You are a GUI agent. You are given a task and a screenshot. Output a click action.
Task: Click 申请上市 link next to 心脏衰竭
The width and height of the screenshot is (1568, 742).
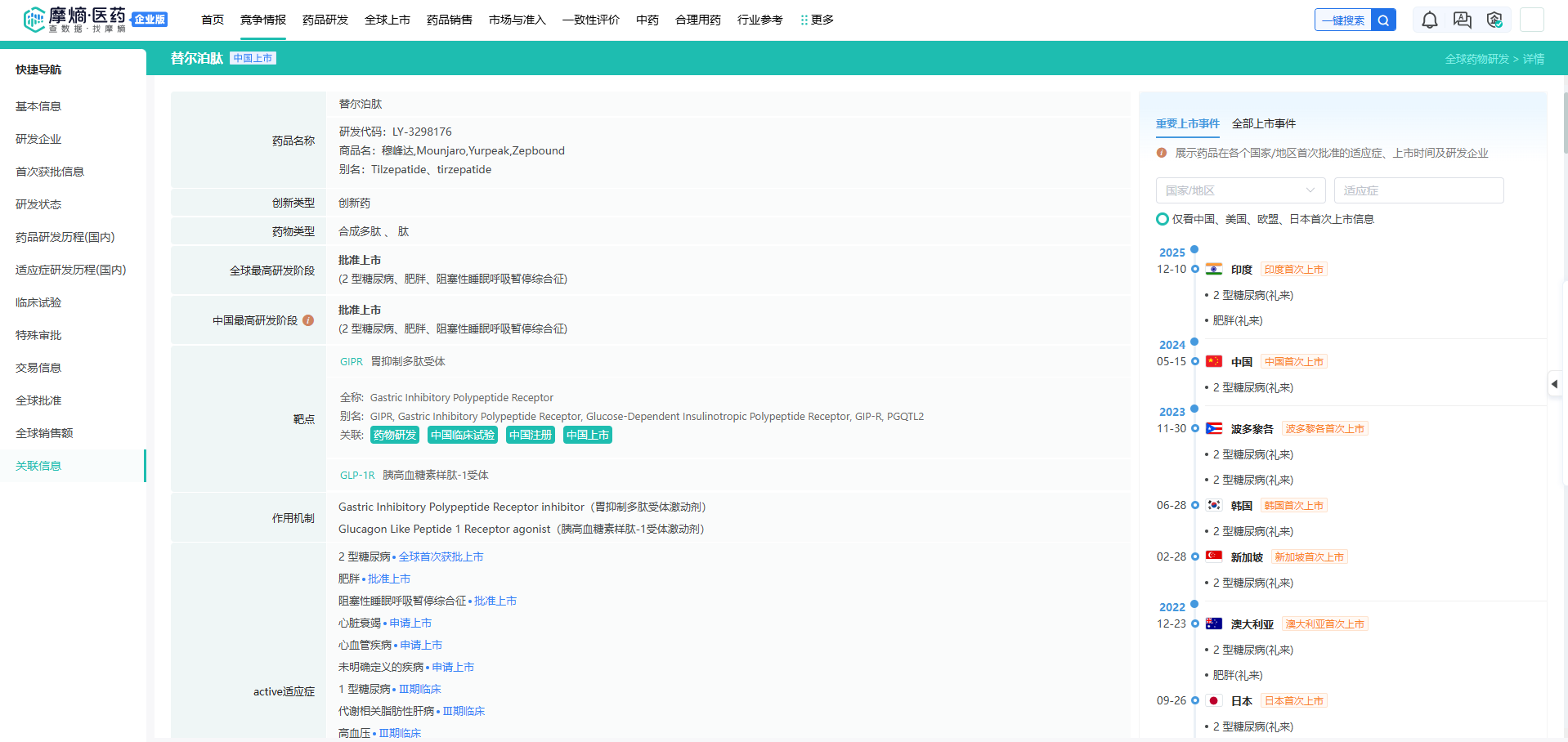coord(410,623)
